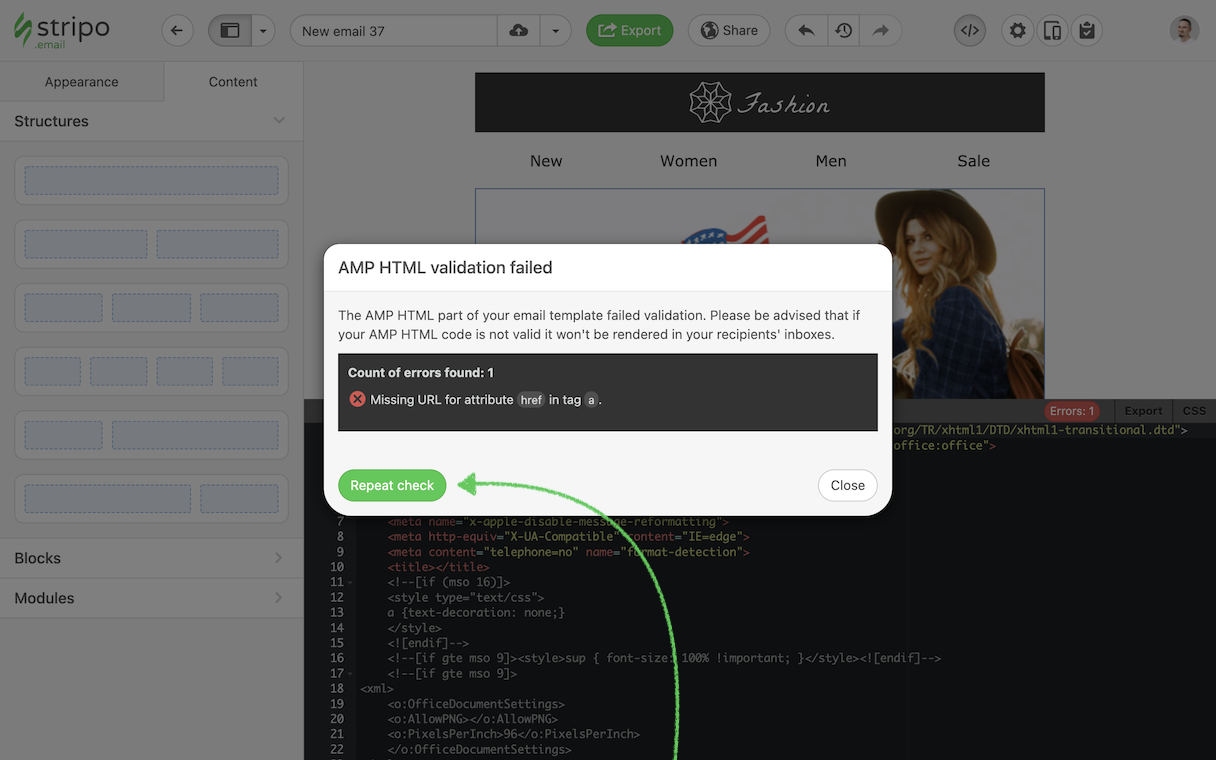Close the AMP validation dialog
Image resolution: width=1216 pixels, height=760 pixels.
[847, 485]
